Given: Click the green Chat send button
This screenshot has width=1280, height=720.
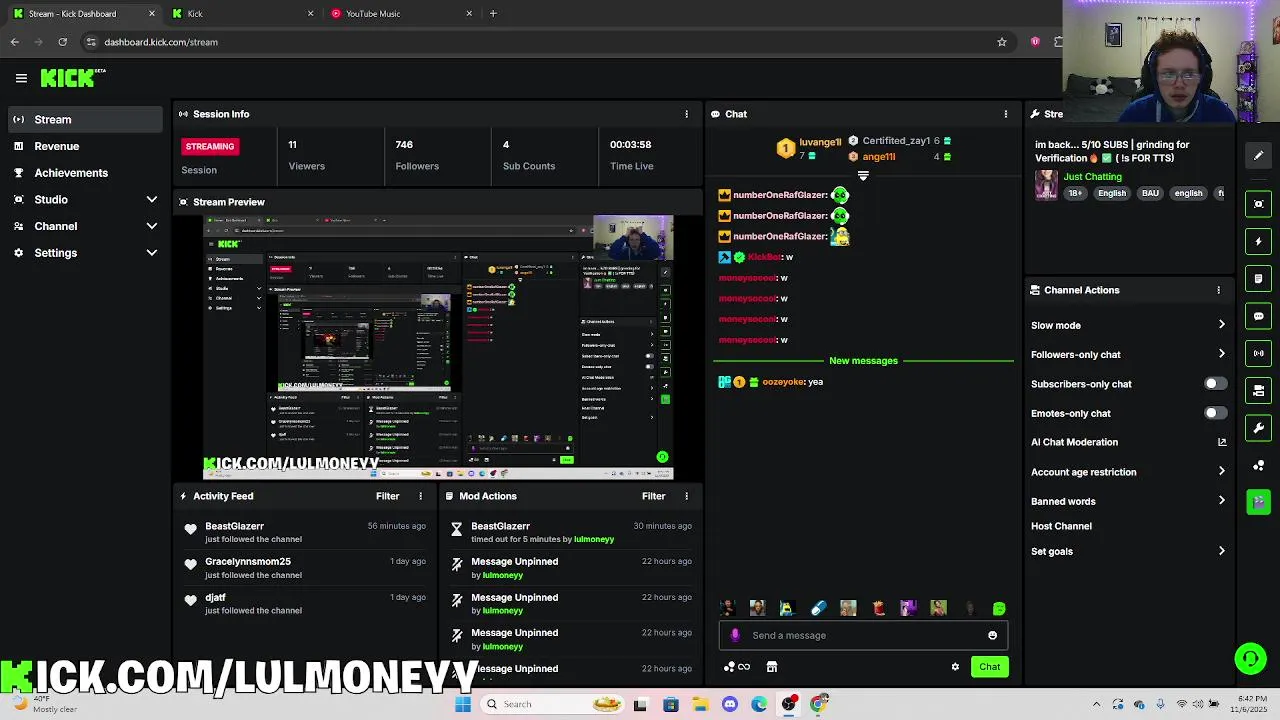Looking at the screenshot, I should click(989, 667).
